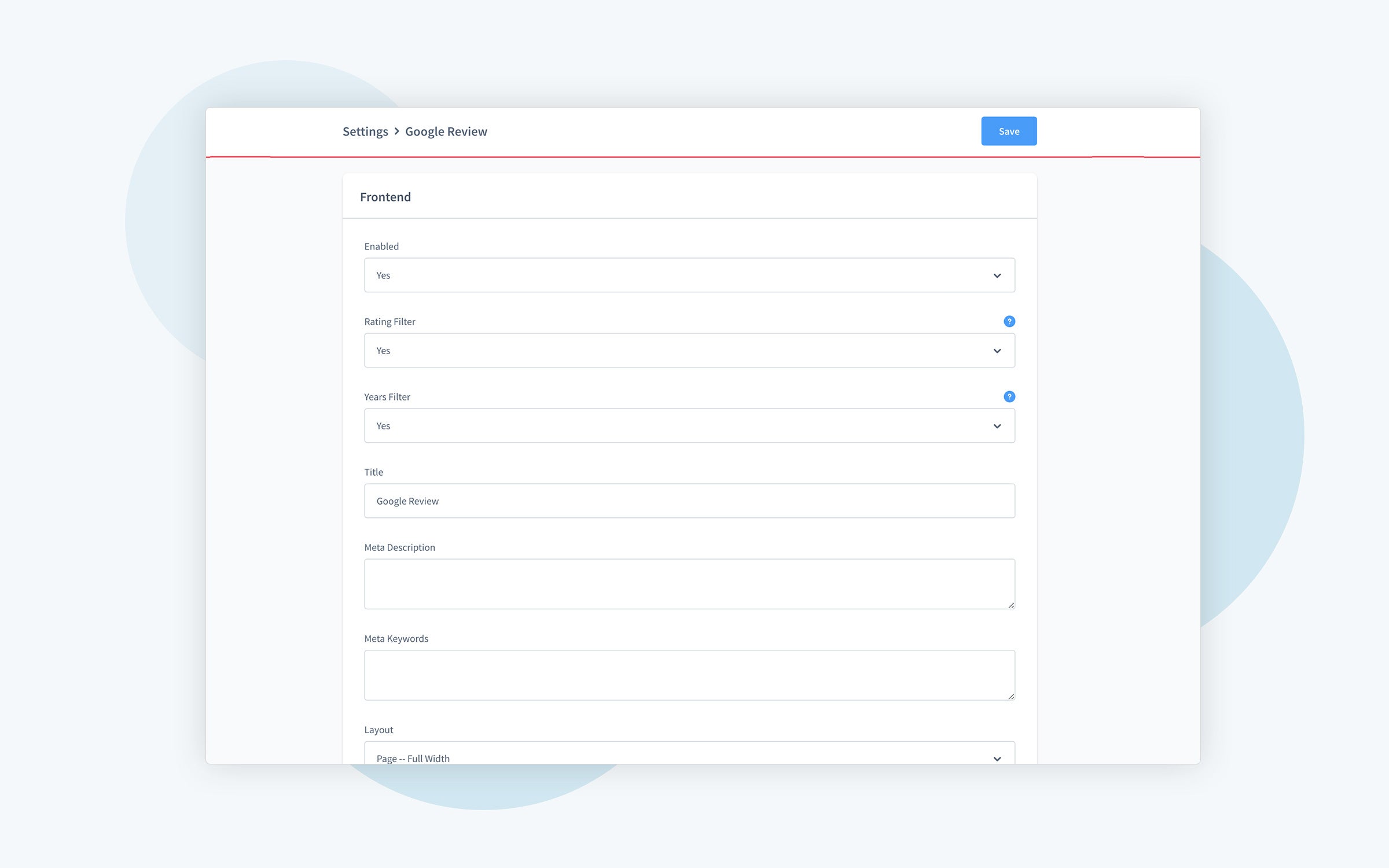Click the Meta Keywords label

[396, 639]
